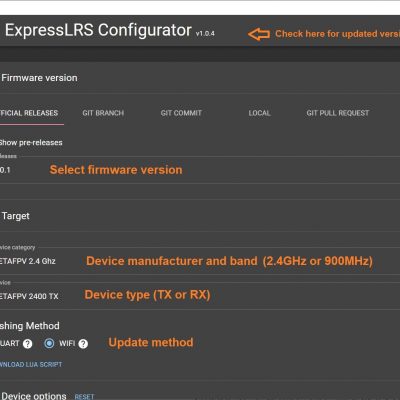Select the WIFI flashing method radio button
This screenshot has width=400, height=400.
tap(49, 343)
